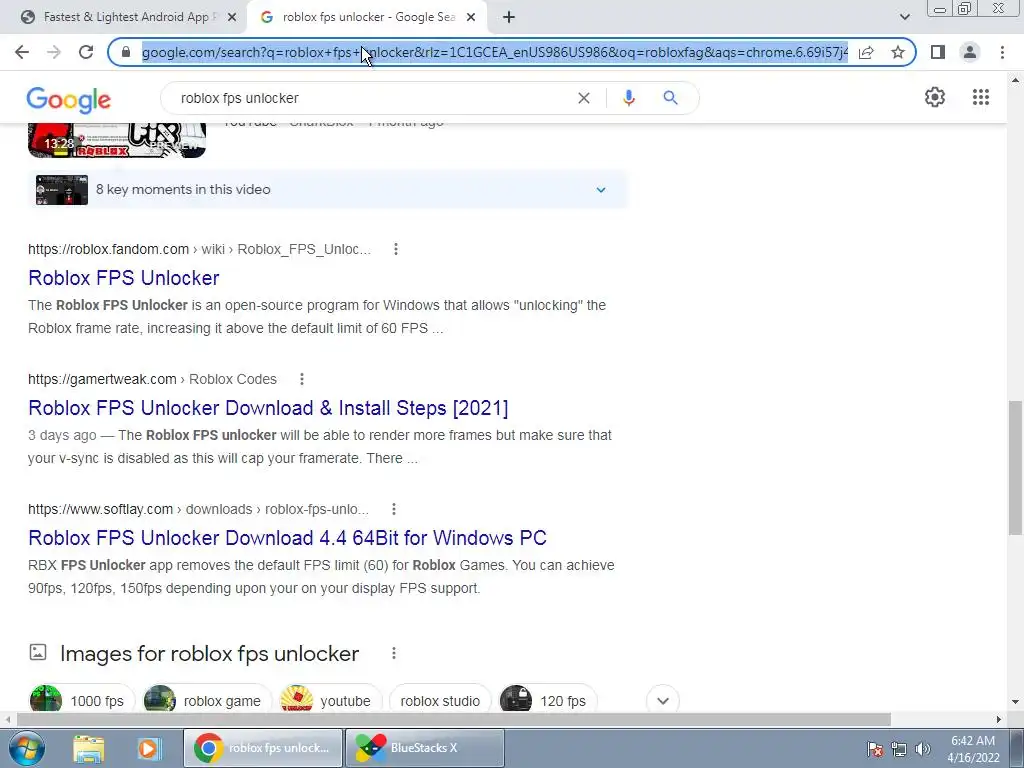Open options for gamertweak.com result
The image size is (1024, 768).
[302, 379]
